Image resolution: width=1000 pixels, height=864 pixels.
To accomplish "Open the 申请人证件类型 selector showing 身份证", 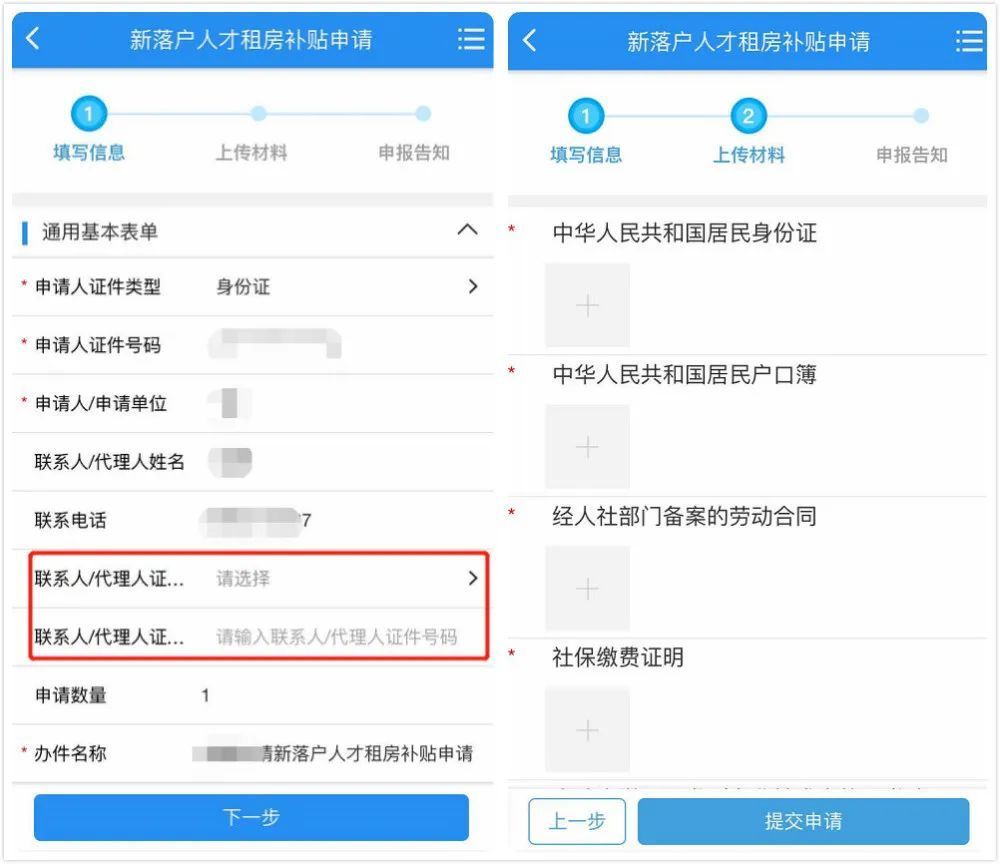I will pyautogui.click(x=253, y=287).
